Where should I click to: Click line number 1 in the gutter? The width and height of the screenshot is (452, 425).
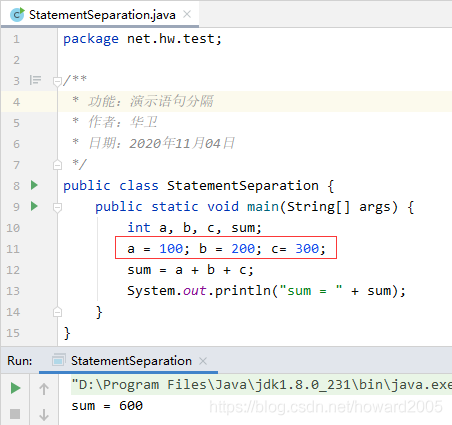[16, 39]
